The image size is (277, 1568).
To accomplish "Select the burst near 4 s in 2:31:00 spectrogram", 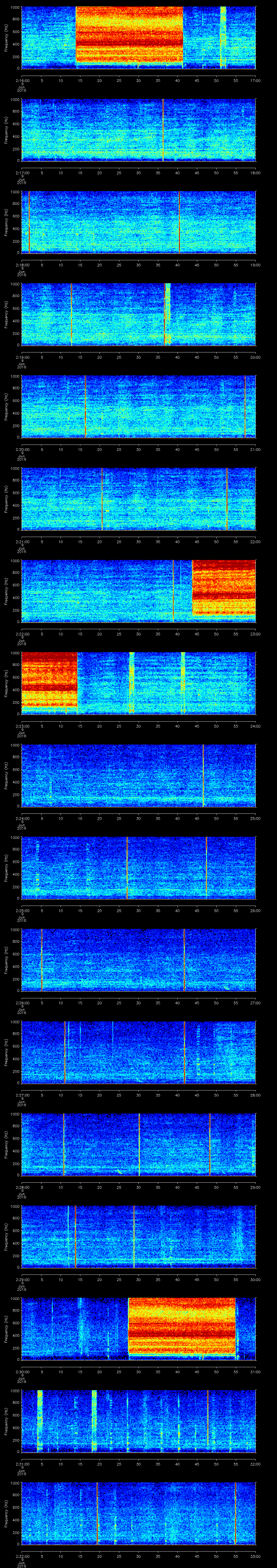I will pos(40,1421).
